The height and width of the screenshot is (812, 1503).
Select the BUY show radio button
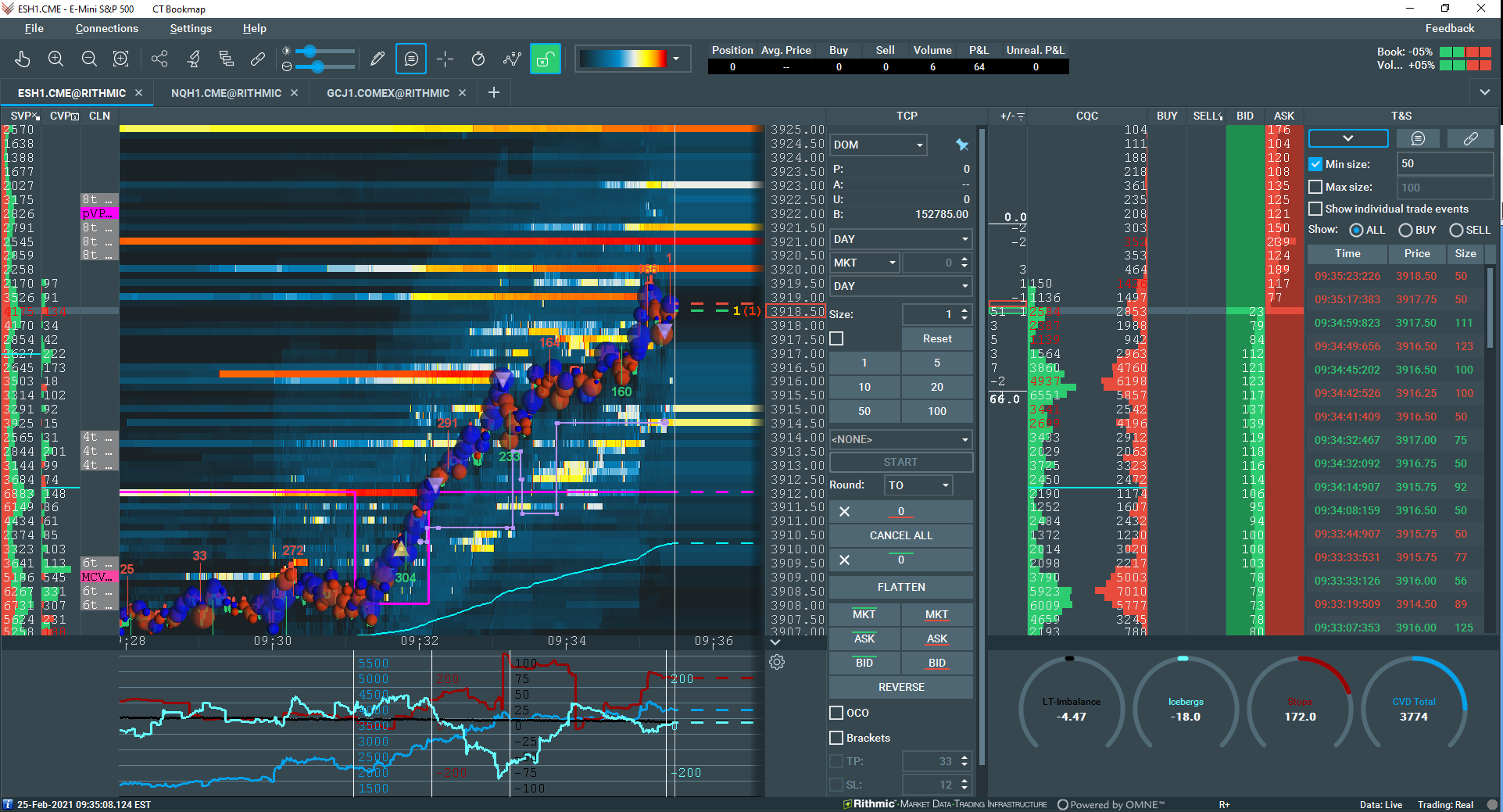click(x=1405, y=230)
